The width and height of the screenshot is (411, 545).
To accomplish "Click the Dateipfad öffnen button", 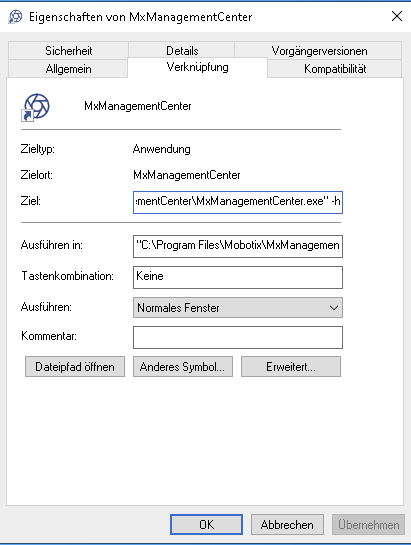I will pyautogui.click(x=75, y=366).
